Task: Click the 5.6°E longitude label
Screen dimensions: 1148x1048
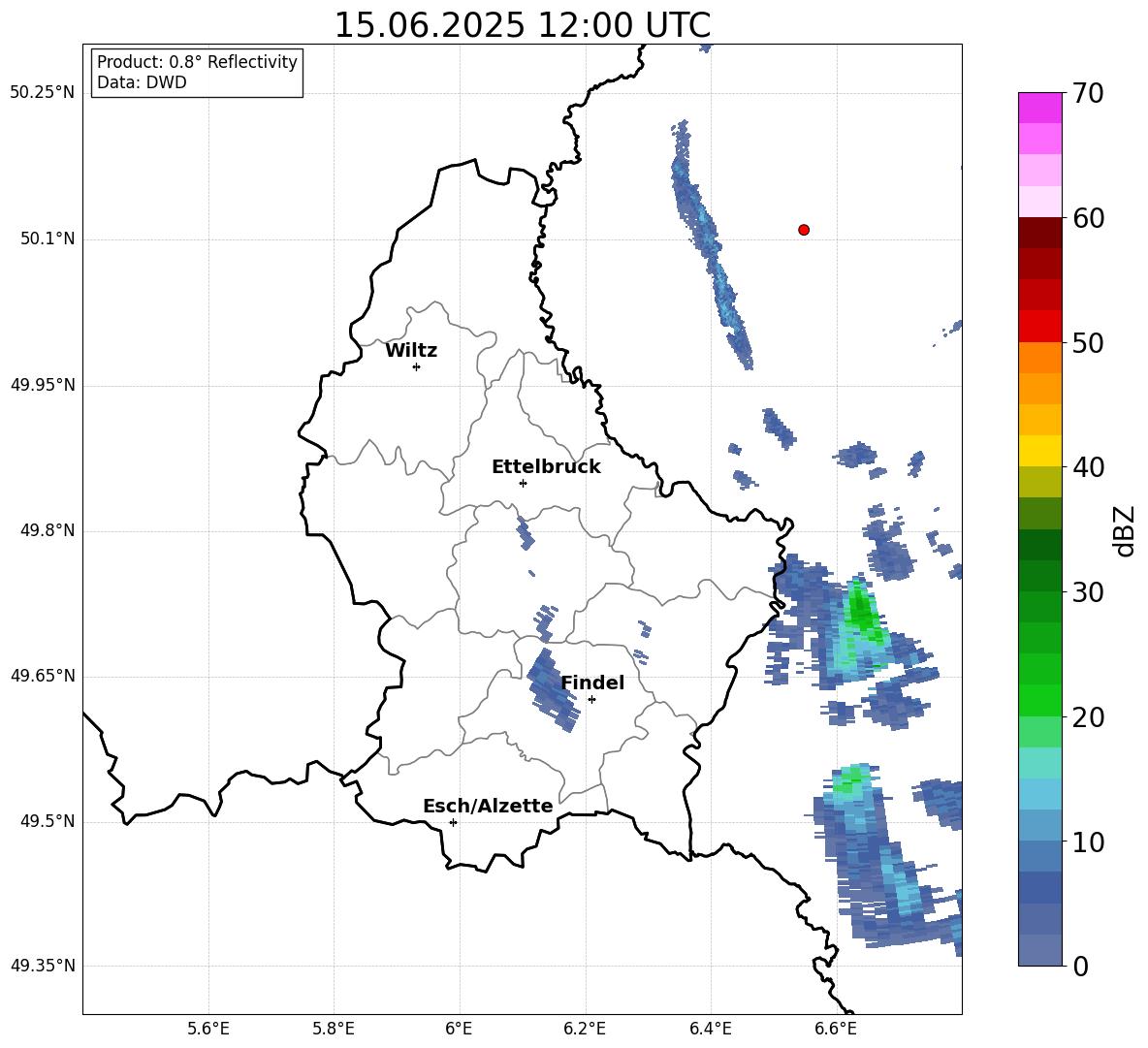Action: [208, 1029]
